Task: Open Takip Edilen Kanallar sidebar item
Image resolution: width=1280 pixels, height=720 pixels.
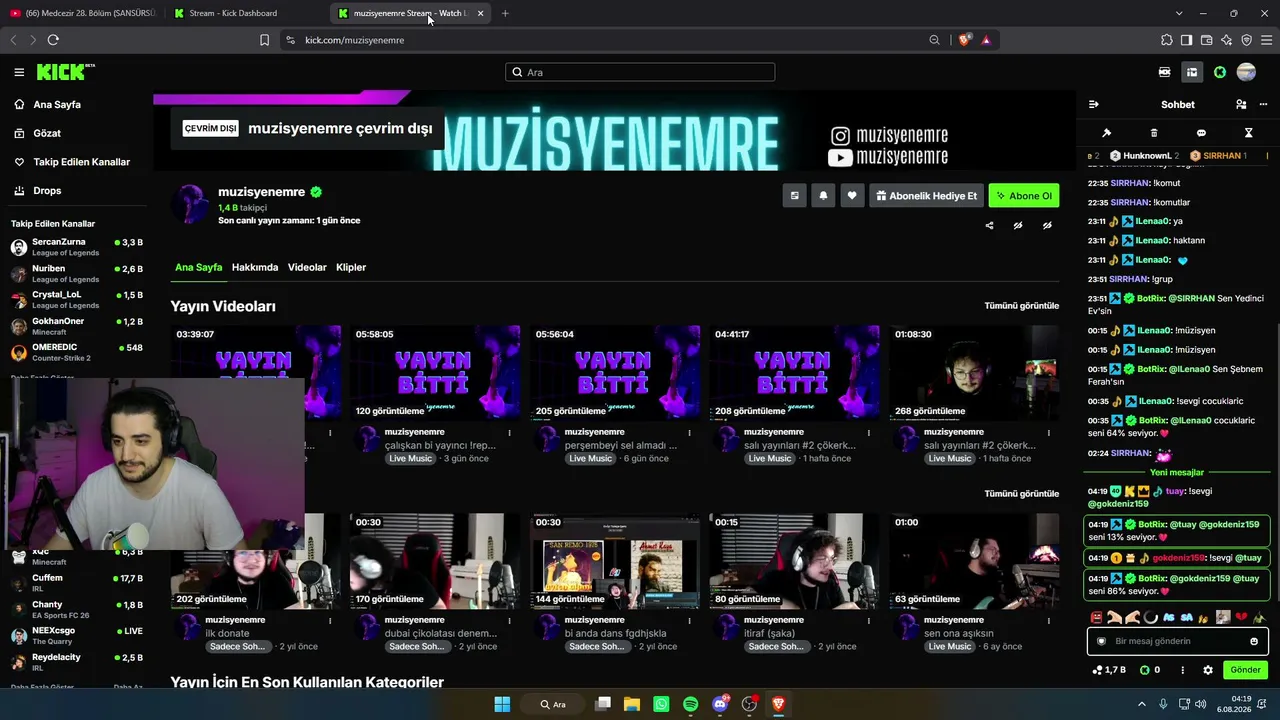Action: coord(77,162)
